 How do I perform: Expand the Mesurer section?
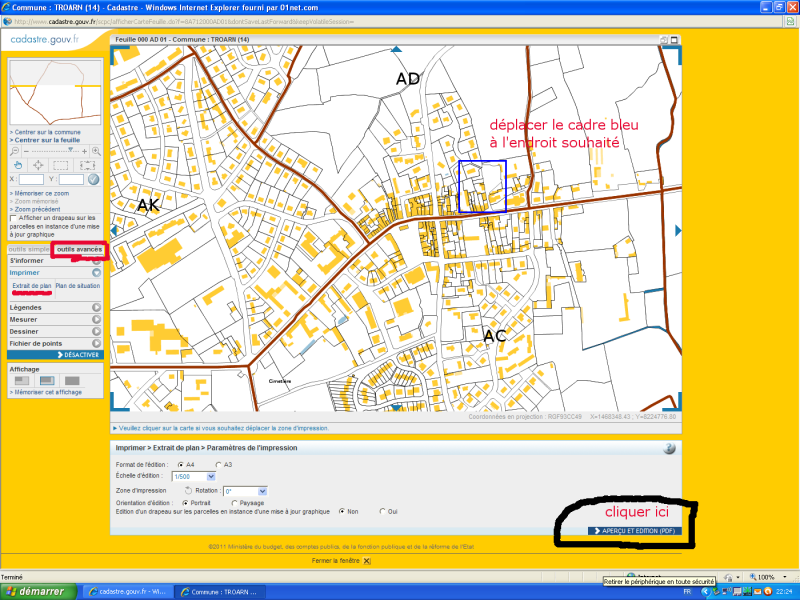point(96,319)
